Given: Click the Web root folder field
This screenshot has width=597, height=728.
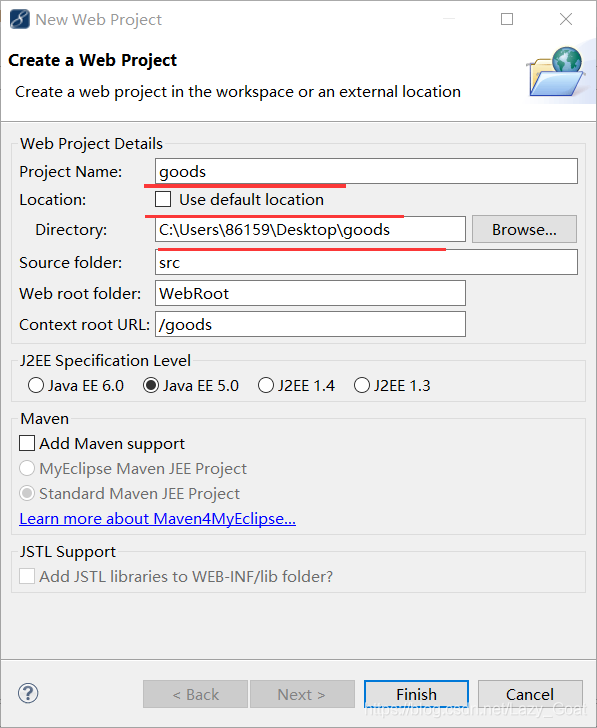Looking at the screenshot, I should (x=310, y=293).
